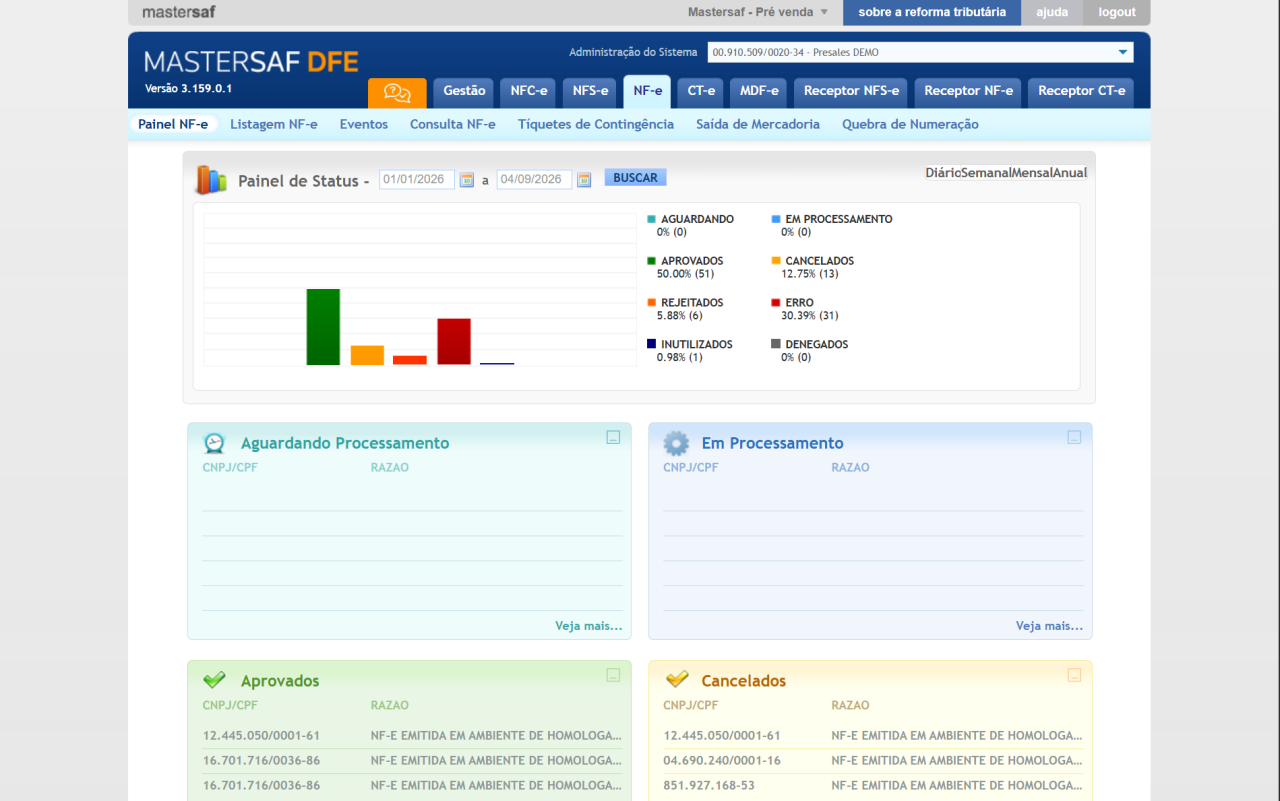
Task: Switch the chart period to Diário
Action: point(943,173)
